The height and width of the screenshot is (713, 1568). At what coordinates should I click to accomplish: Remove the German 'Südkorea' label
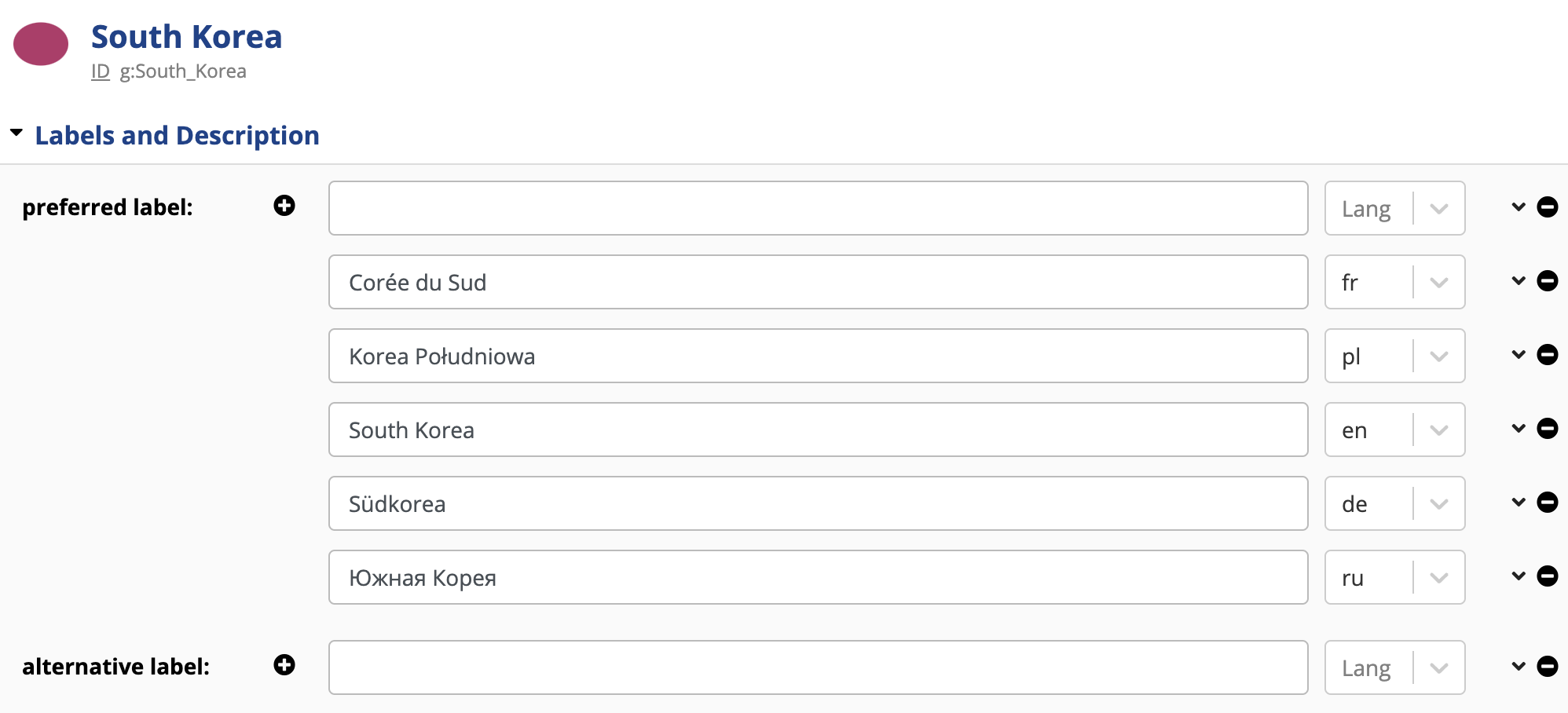click(1548, 503)
